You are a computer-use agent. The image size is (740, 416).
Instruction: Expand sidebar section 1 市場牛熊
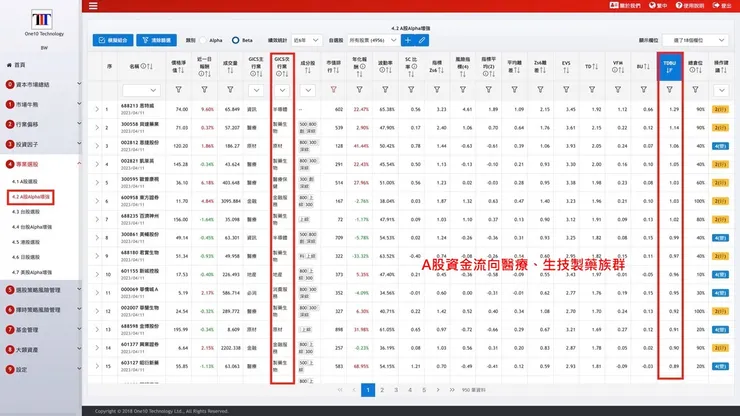click(41, 104)
